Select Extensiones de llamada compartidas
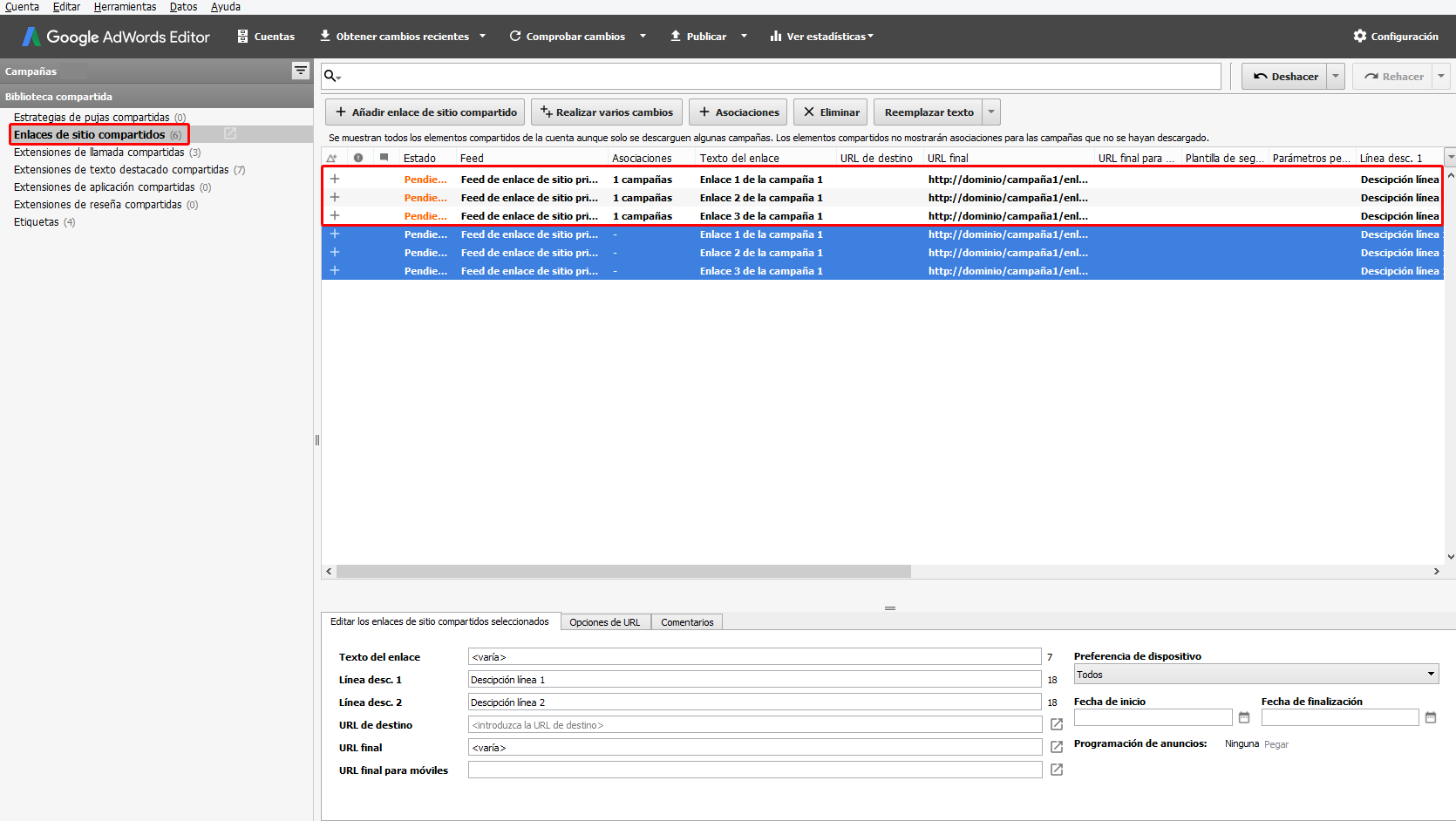 coord(99,153)
